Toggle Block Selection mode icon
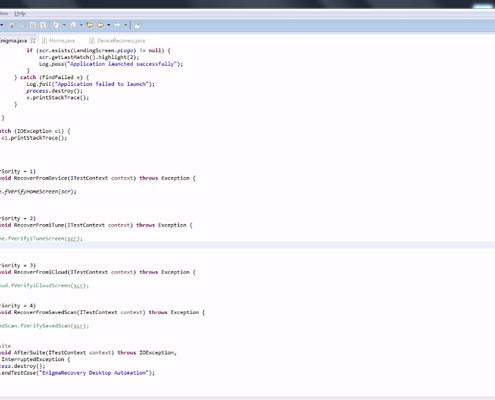The width and height of the screenshot is (495, 400). 33,25
